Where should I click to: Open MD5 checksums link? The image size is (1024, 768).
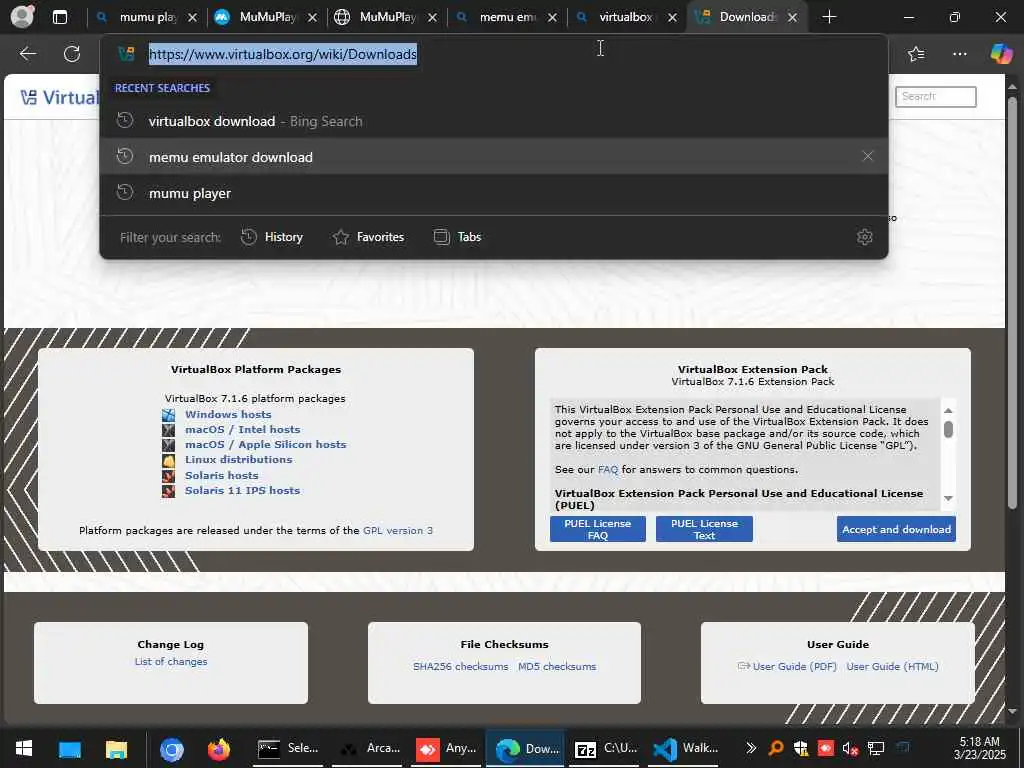(557, 666)
